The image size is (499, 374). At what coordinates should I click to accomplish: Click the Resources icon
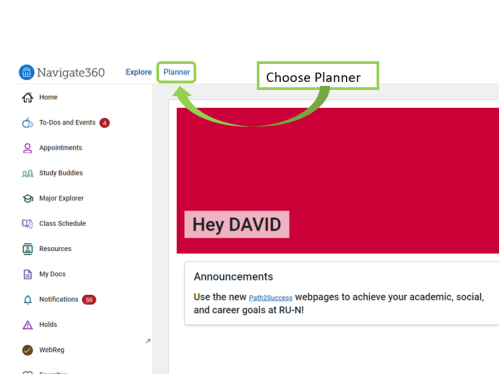(28, 249)
